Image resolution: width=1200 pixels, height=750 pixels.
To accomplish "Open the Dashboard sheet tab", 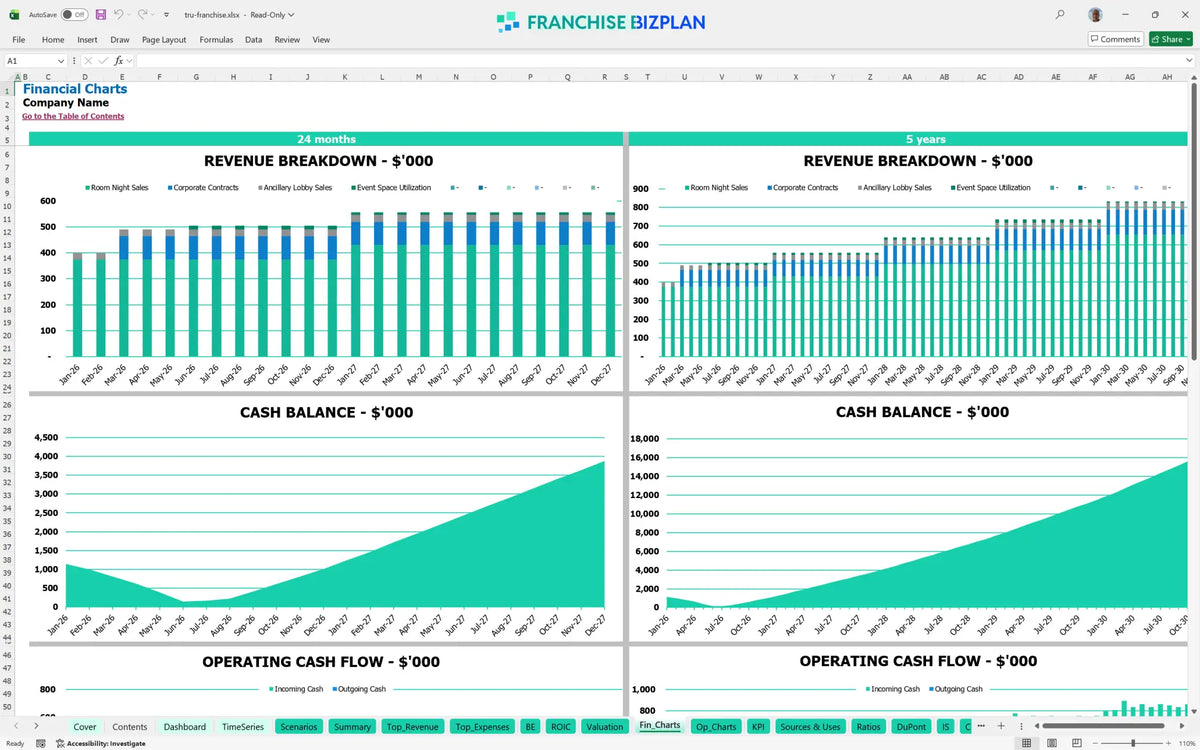I will click(185, 727).
